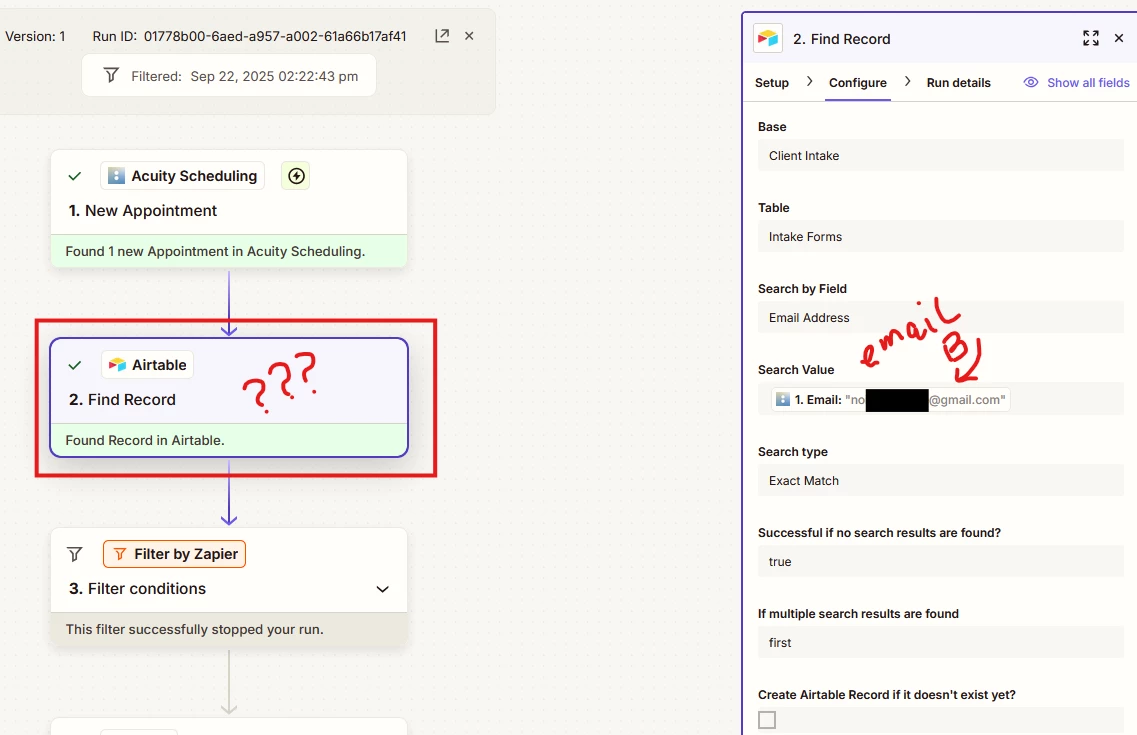Click the Search type Exact Match field
Viewport: 1137px width, 735px height.
click(x=940, y=481)
